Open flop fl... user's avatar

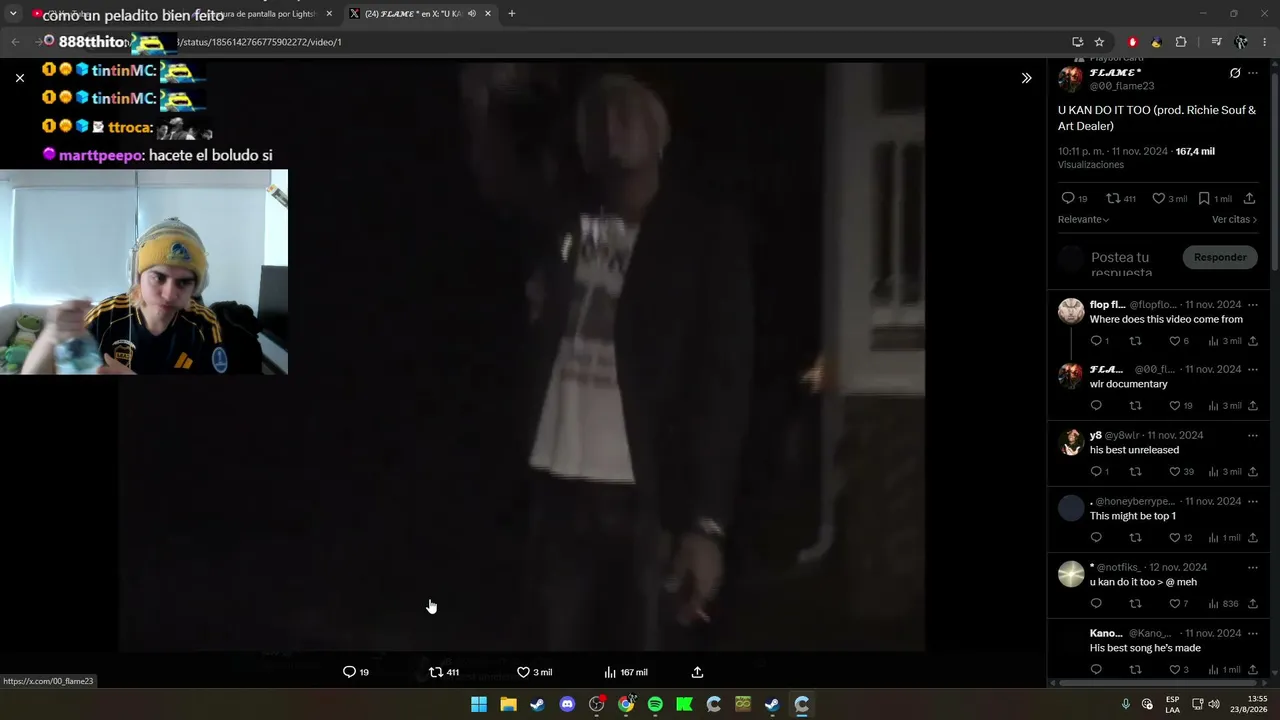point(1071,311)
